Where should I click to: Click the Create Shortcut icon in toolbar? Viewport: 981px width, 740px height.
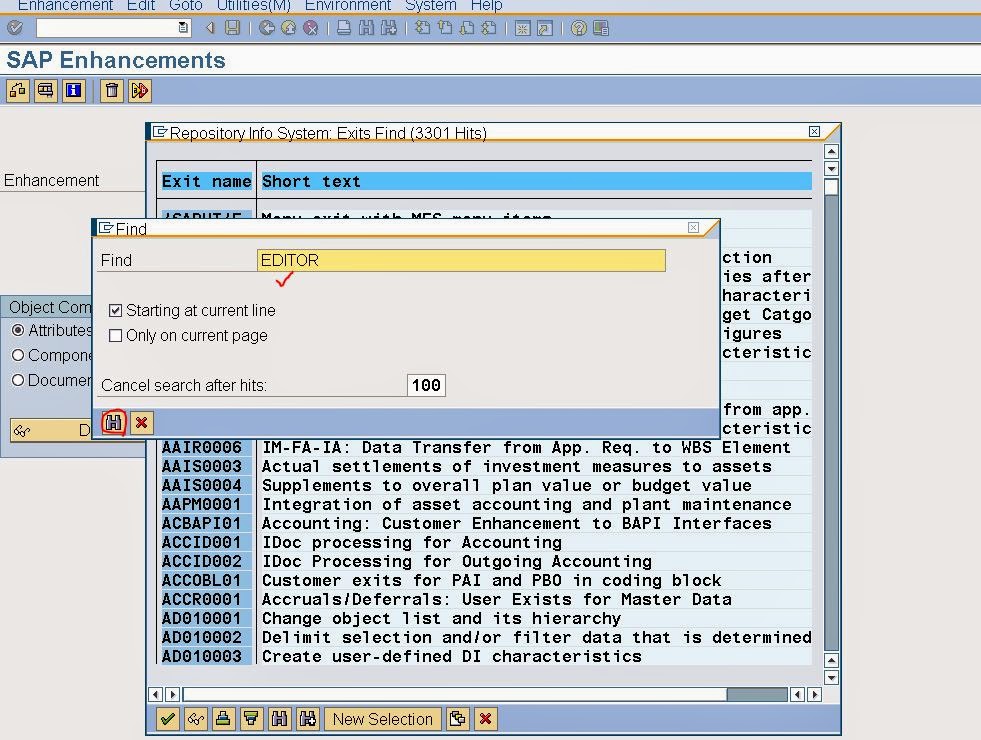(545, 28)
